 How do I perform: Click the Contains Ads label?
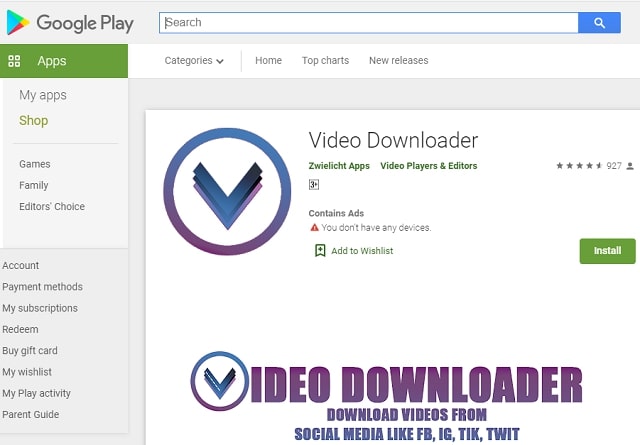(x=336, y=213)
